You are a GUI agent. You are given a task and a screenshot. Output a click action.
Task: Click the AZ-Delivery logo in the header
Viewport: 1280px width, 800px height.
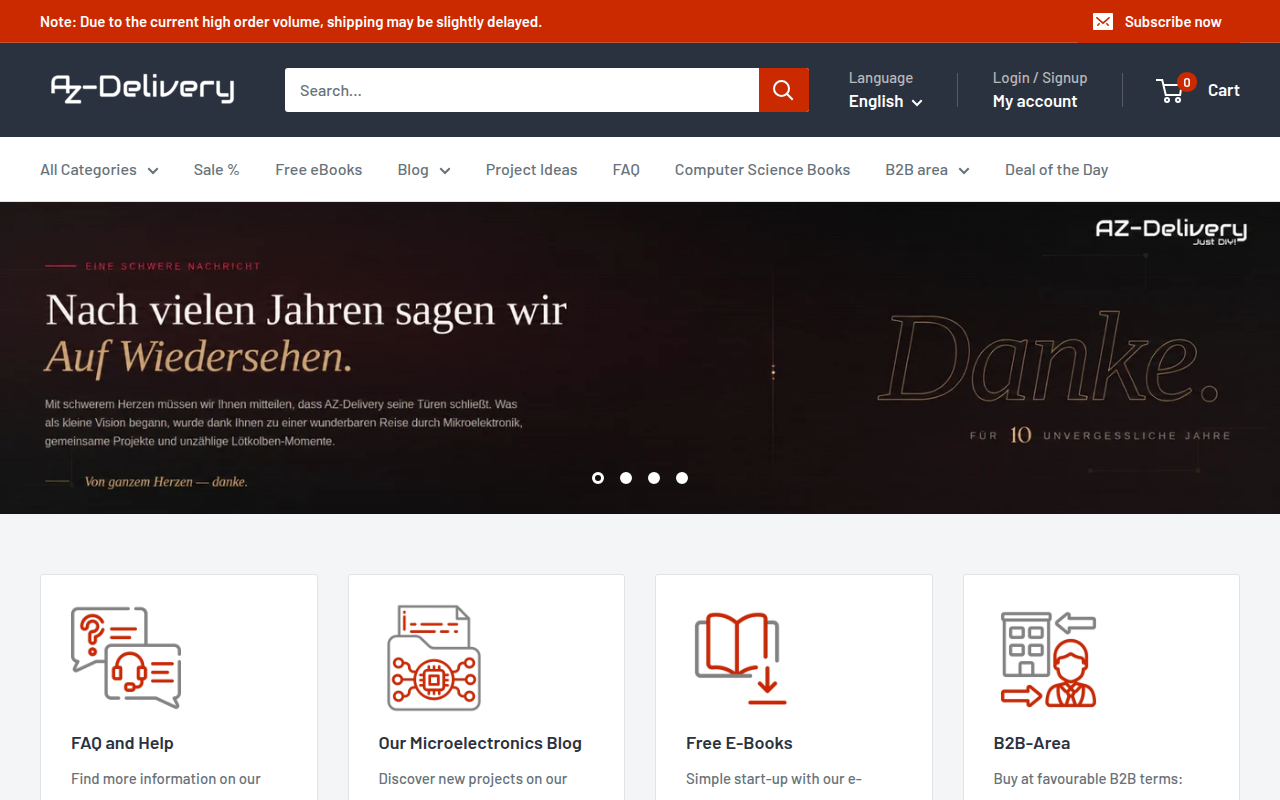pyautogui.click(x=142, y=88)
